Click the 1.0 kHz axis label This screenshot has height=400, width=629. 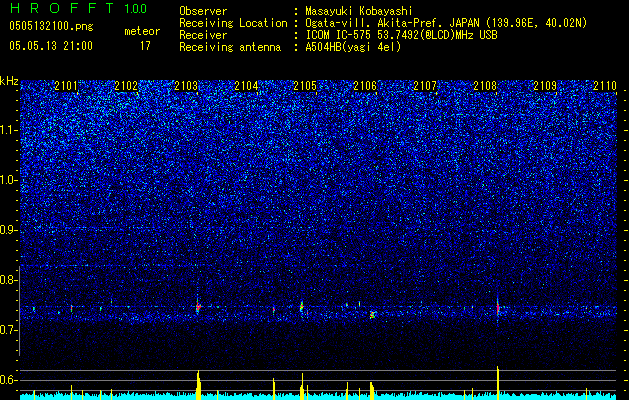tap(9, 180)
